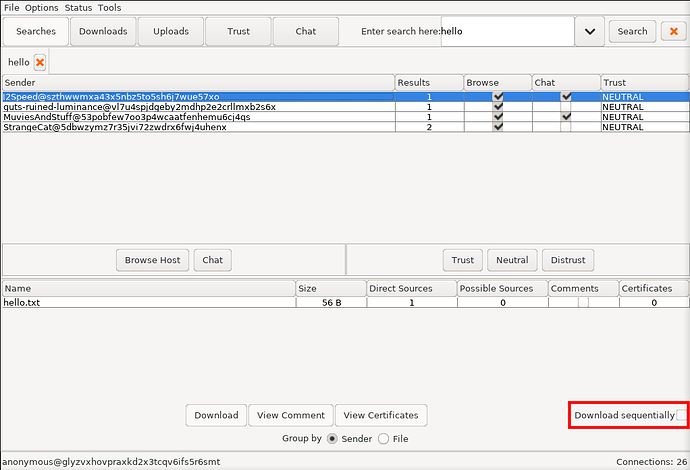
Task: Open the search history dropdown arrow
Action: 589,31
